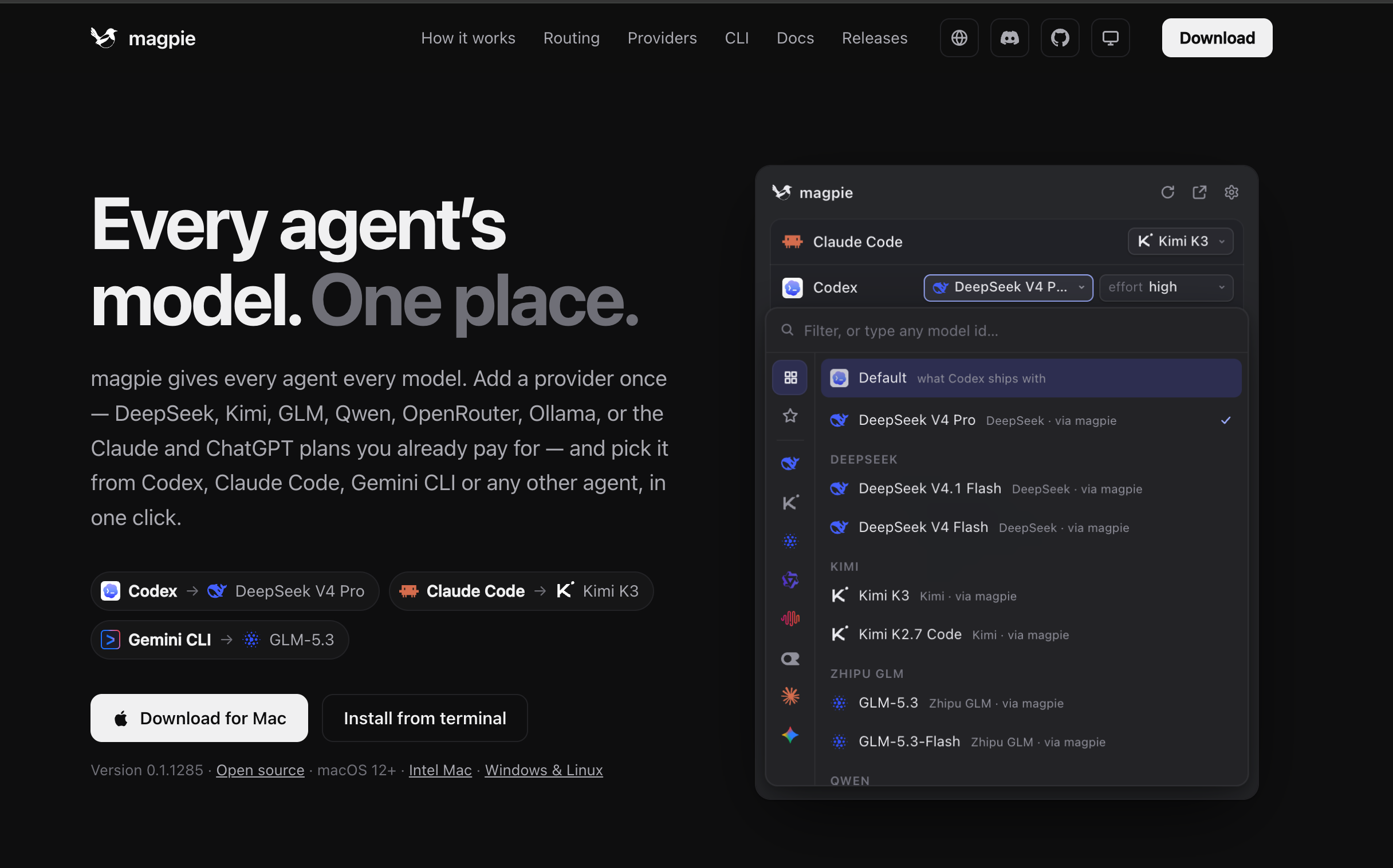Open How it works nav item
The width and height of the screenshot is (1393, 868).
pyautogui.click(x=468, y=38)
